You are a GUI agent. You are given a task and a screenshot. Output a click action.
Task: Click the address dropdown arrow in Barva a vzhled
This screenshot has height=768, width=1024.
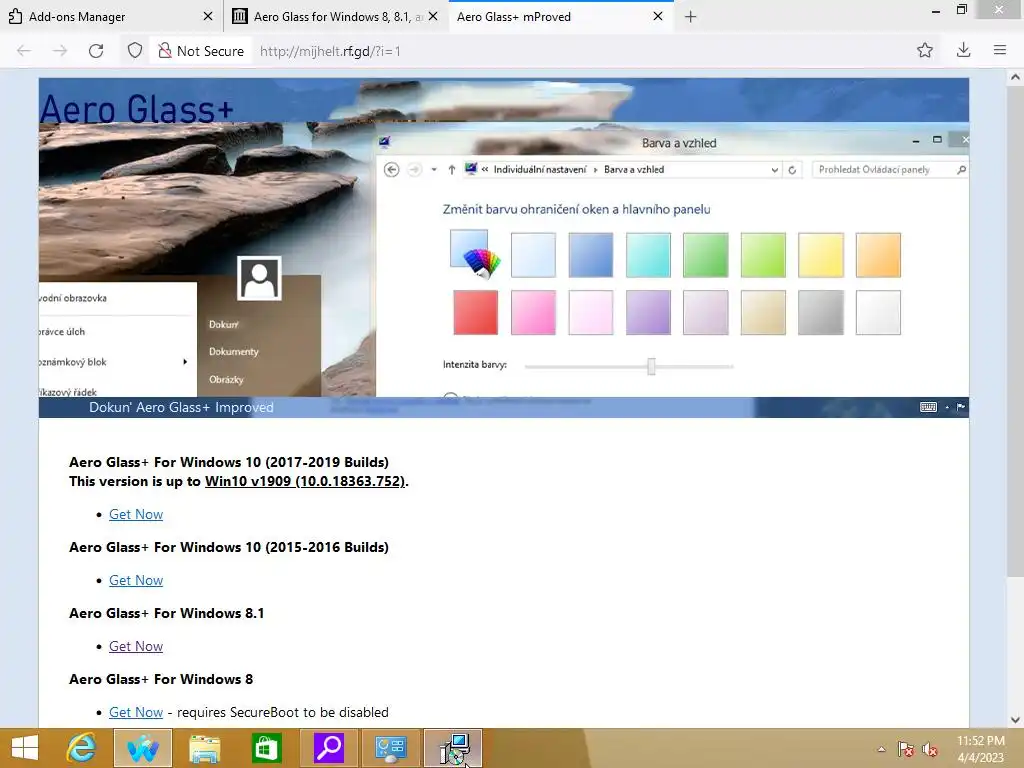point(775,170)
